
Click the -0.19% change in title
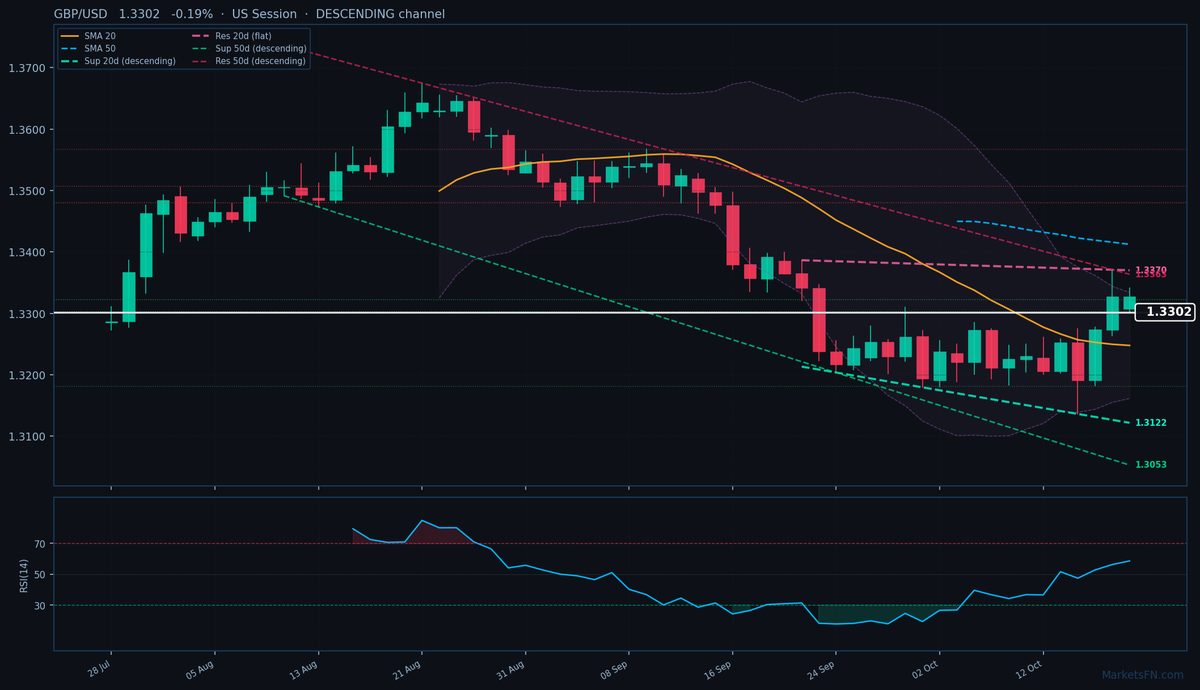192,14
